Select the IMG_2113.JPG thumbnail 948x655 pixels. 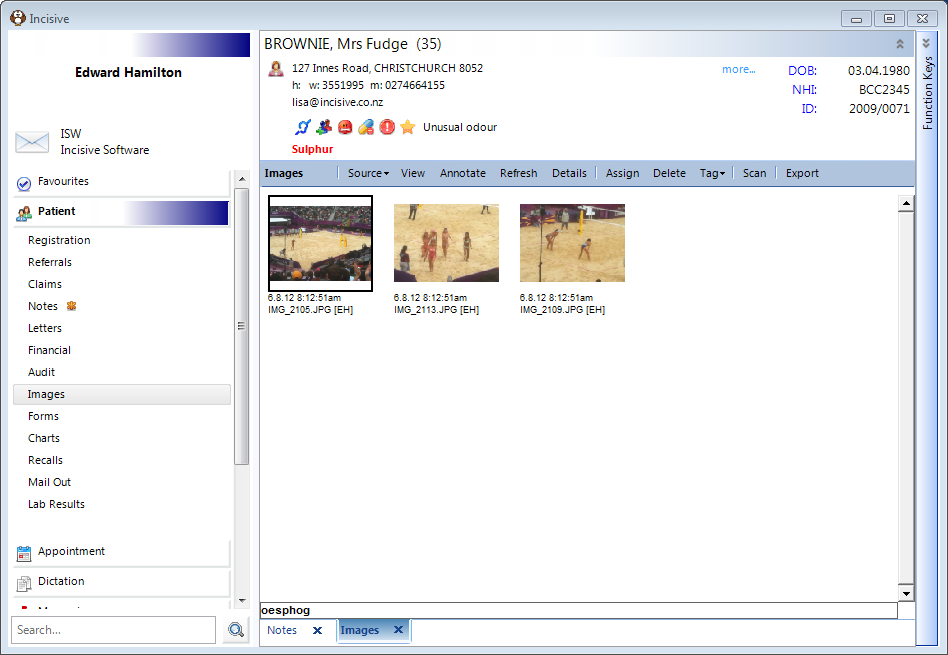coord(446,243)
